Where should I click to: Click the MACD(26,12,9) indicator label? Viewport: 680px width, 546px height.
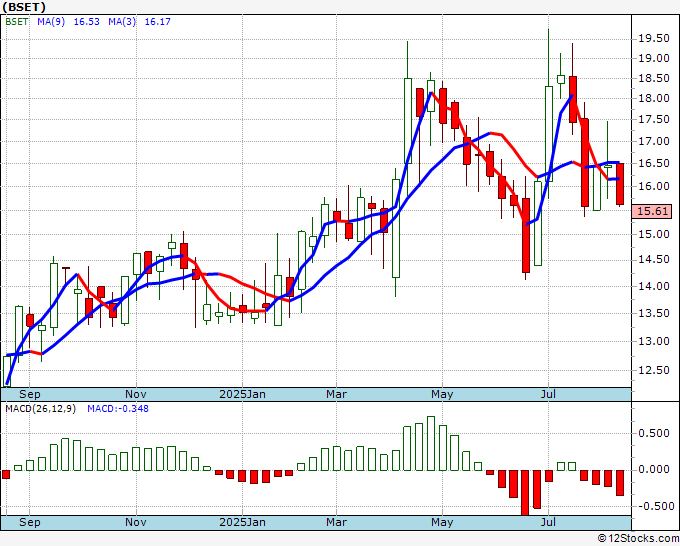click(41, 409)
